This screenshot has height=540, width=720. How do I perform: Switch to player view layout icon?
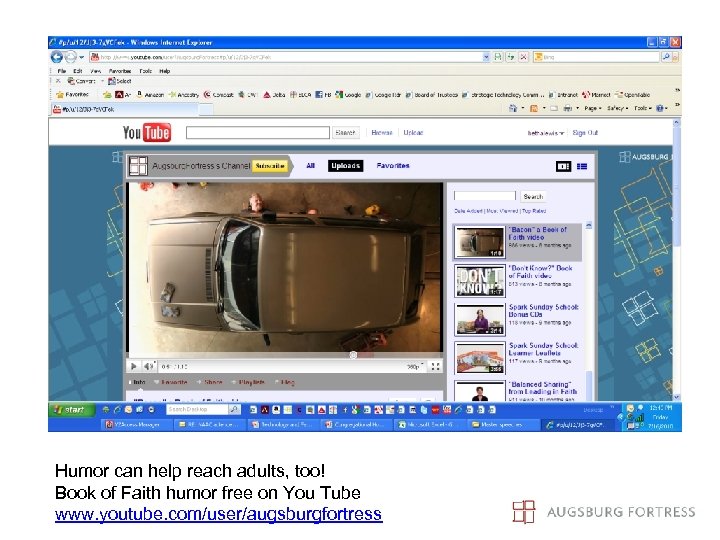563,166
